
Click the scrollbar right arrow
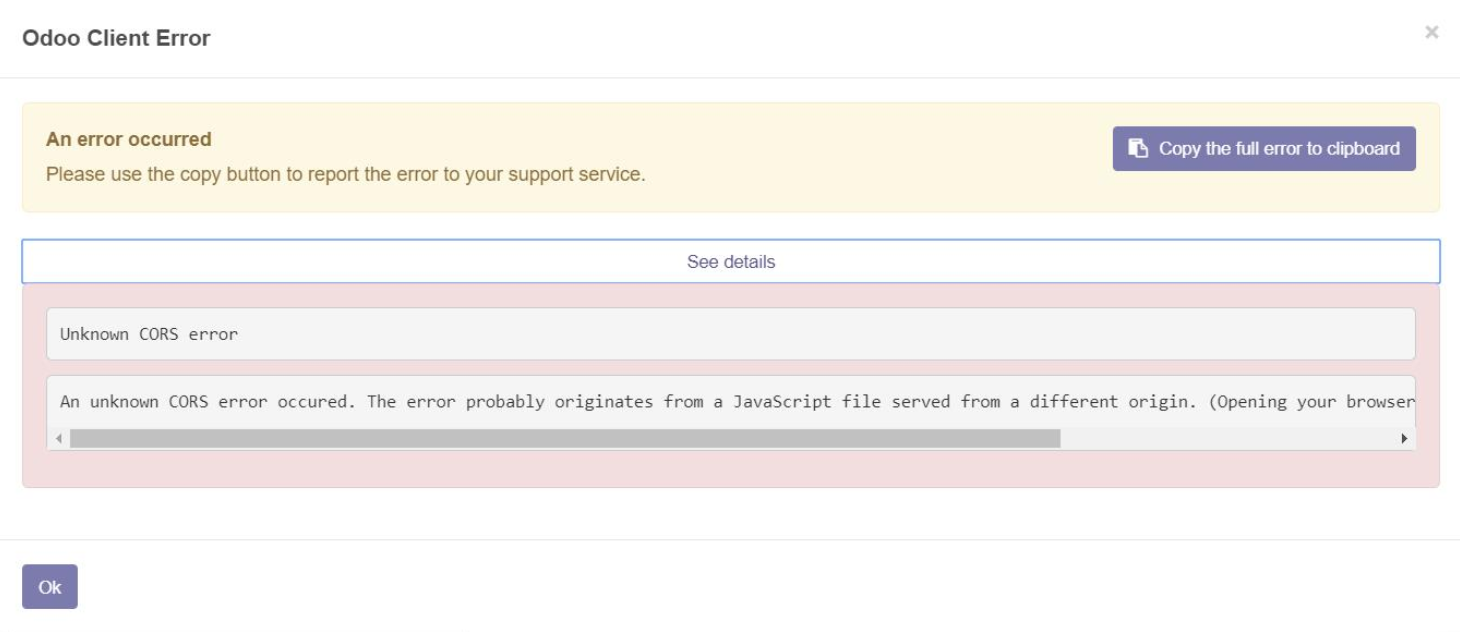[x=1404, y=438]
